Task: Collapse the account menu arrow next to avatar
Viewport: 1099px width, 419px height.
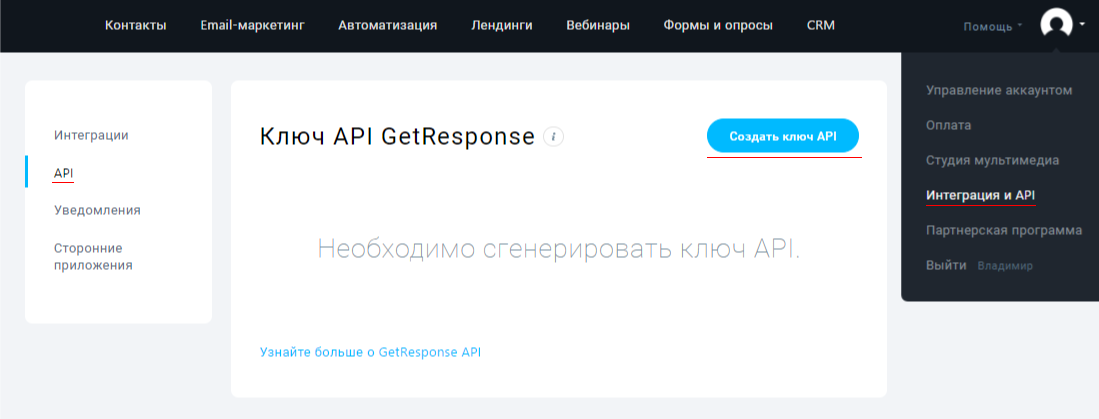Action: pyautogui.click(x=1083, y=23)
